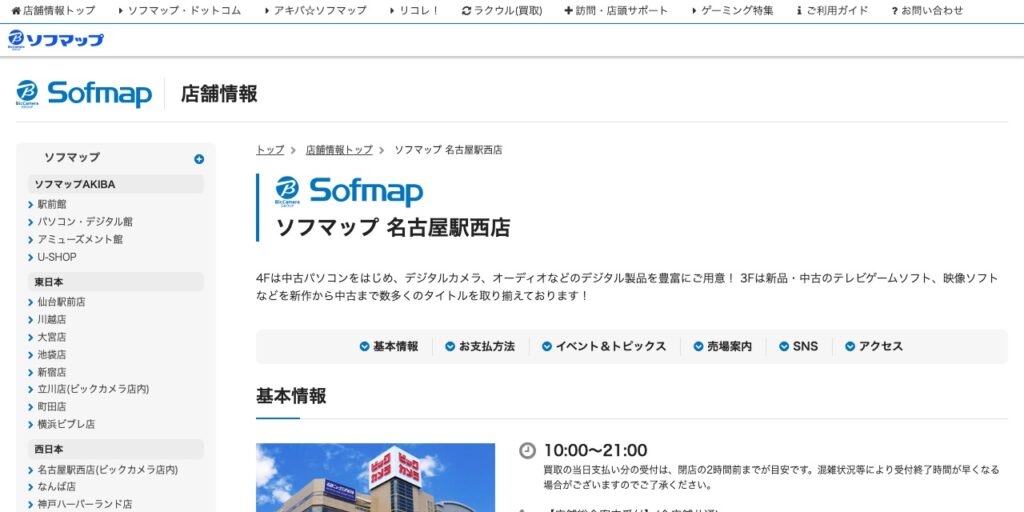1024x512 pixels.
Task: Open 川越店 in sidebar
Action: click(52, 319)
